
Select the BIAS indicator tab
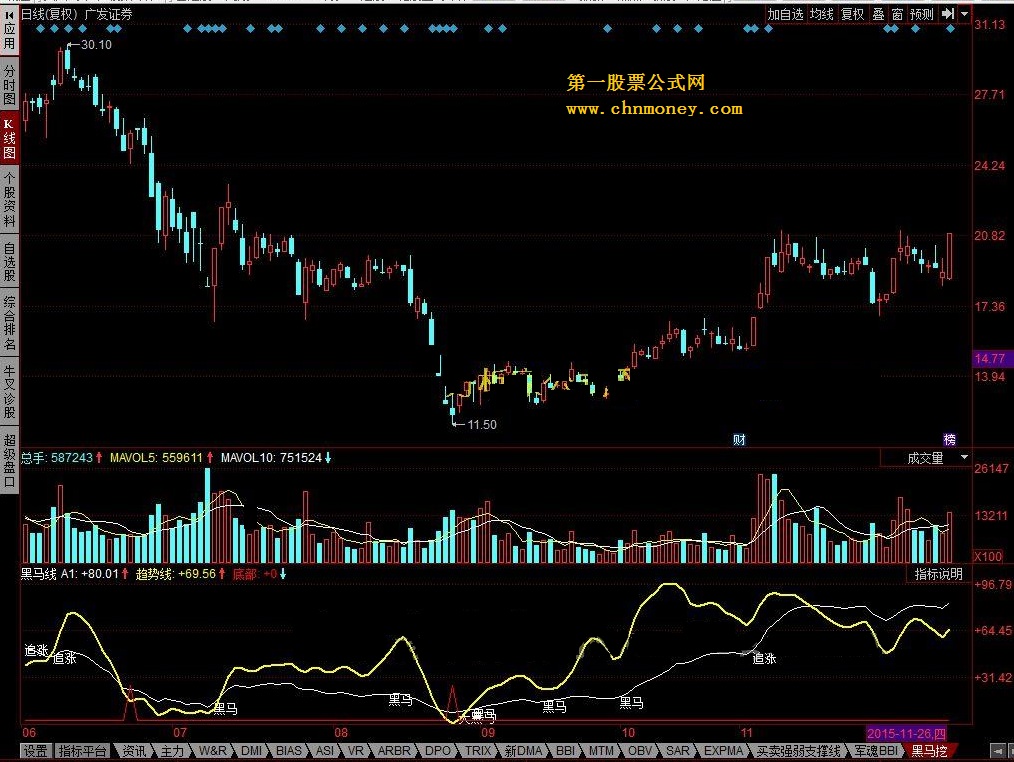(x=288, y=751)
